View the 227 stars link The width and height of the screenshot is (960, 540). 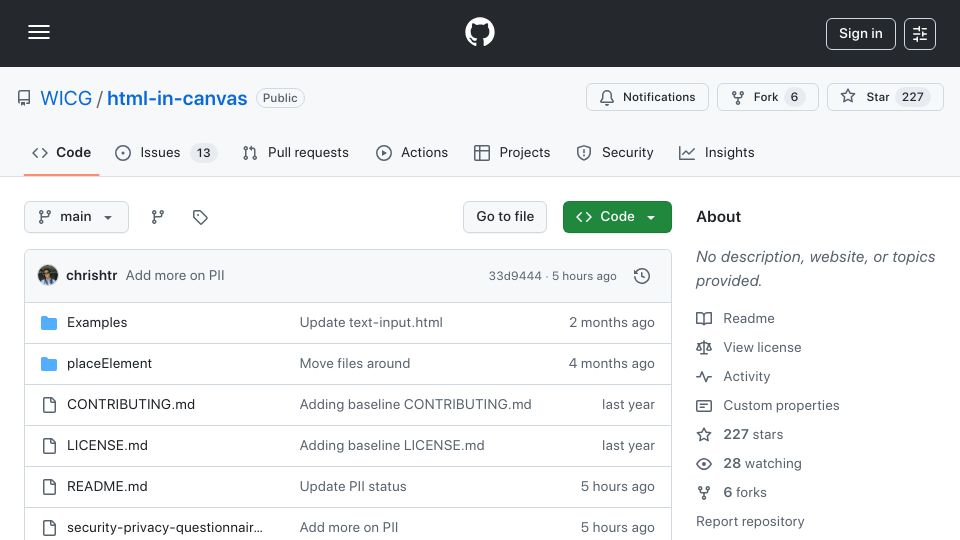click(x=753, y=435)
